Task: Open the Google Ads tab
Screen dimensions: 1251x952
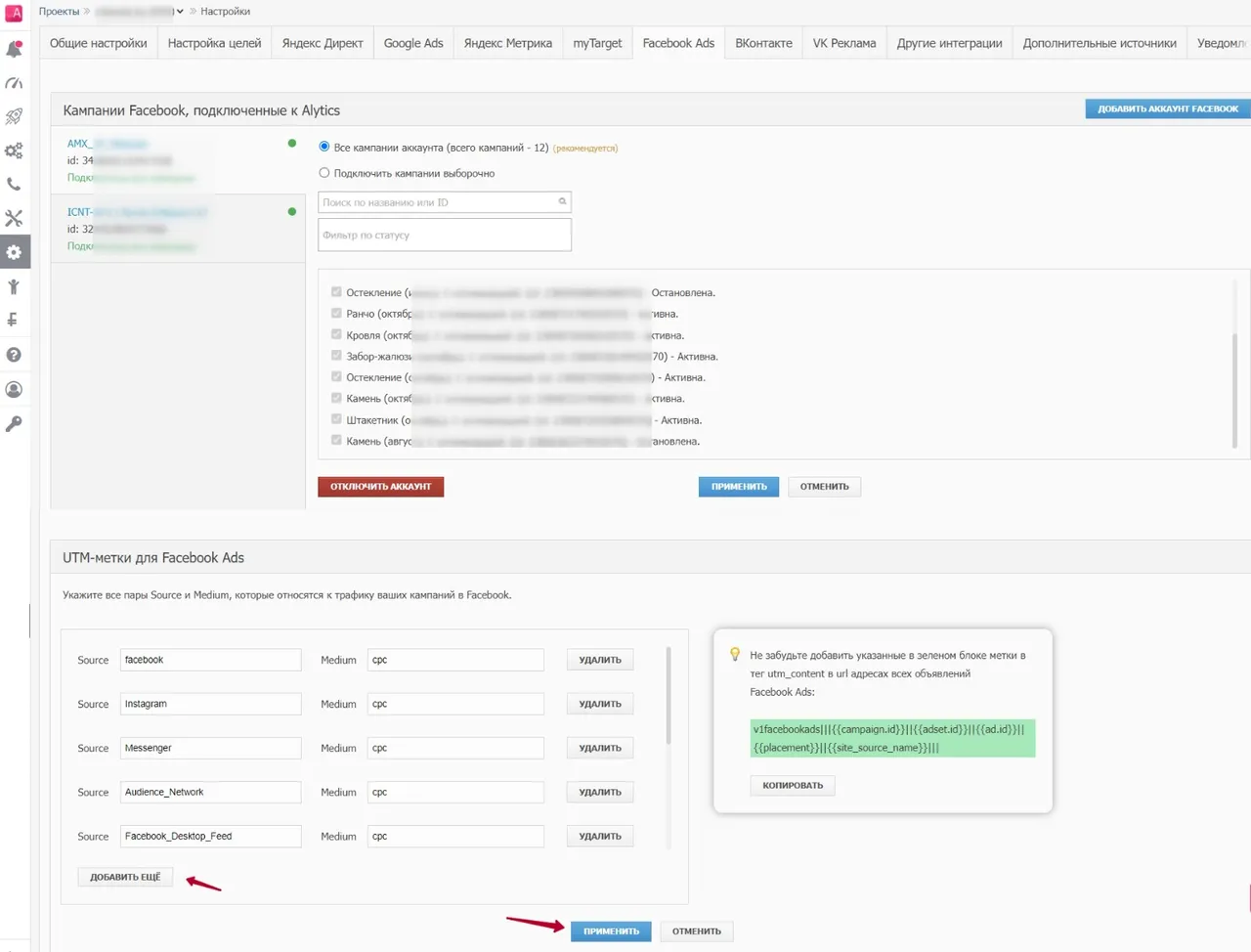Action: [413, 43]
